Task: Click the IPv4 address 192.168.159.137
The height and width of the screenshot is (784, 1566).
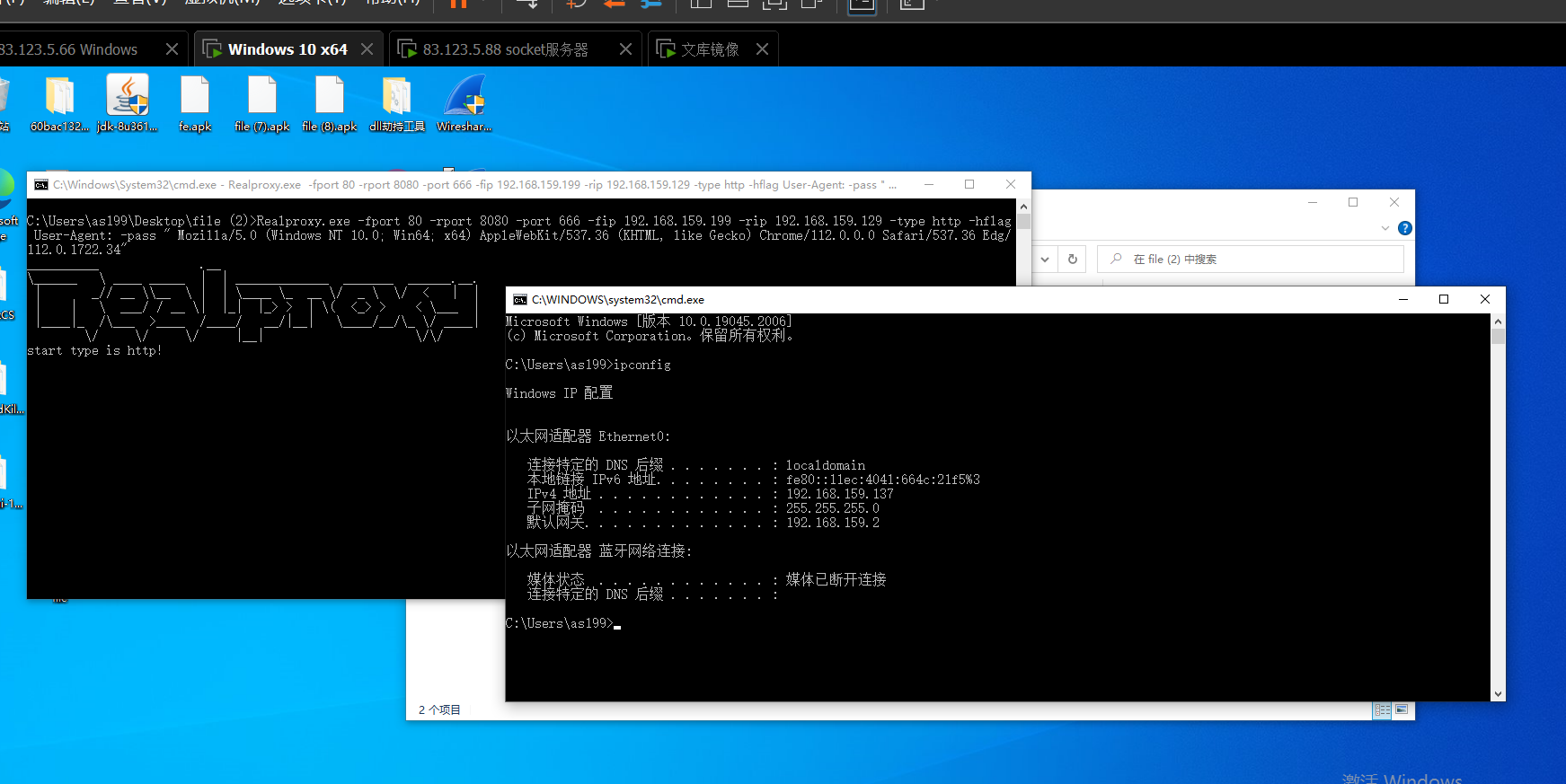Action: tap(839, 494)
